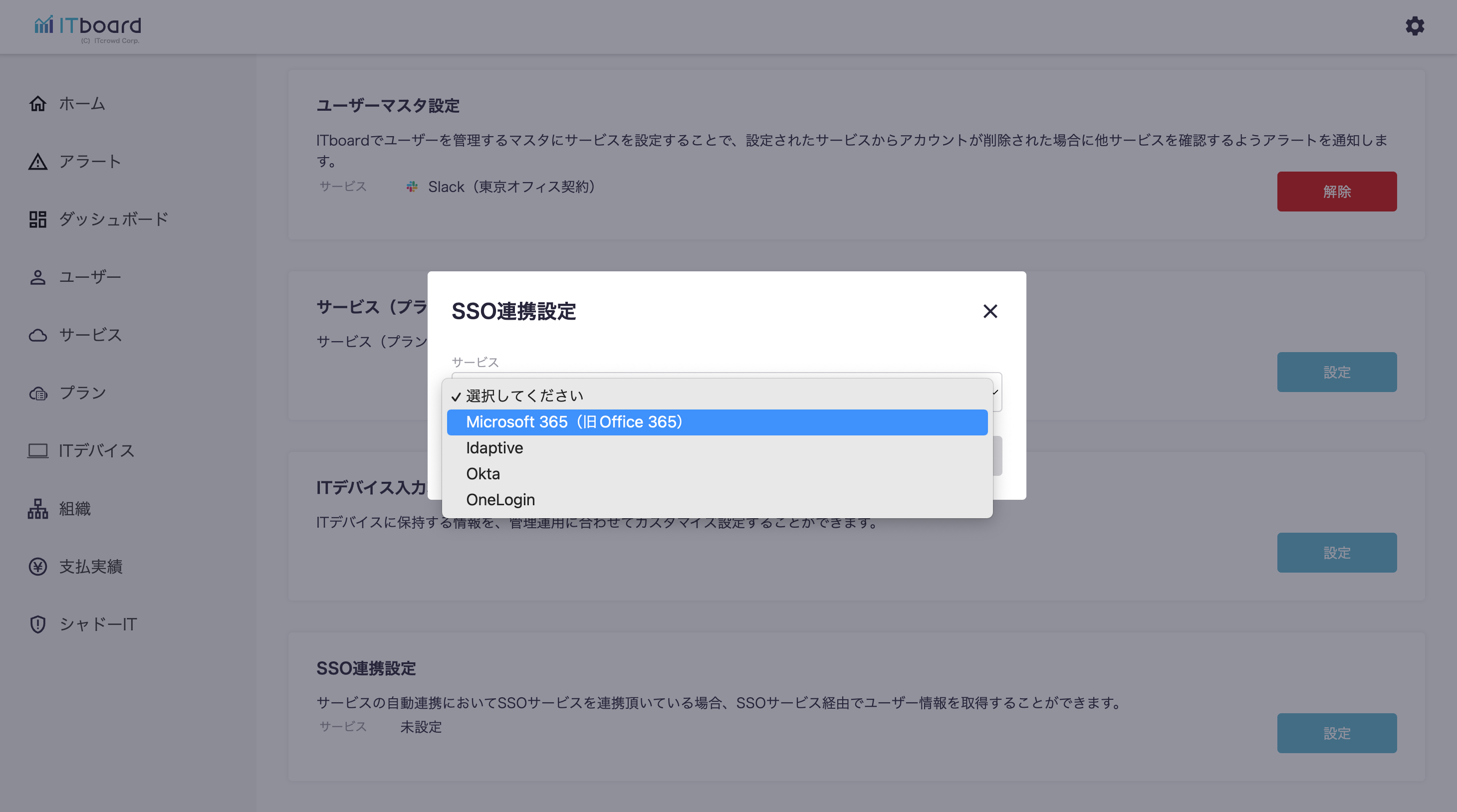
Task: Click the IT device laptop icon
Action: [38, 451]
